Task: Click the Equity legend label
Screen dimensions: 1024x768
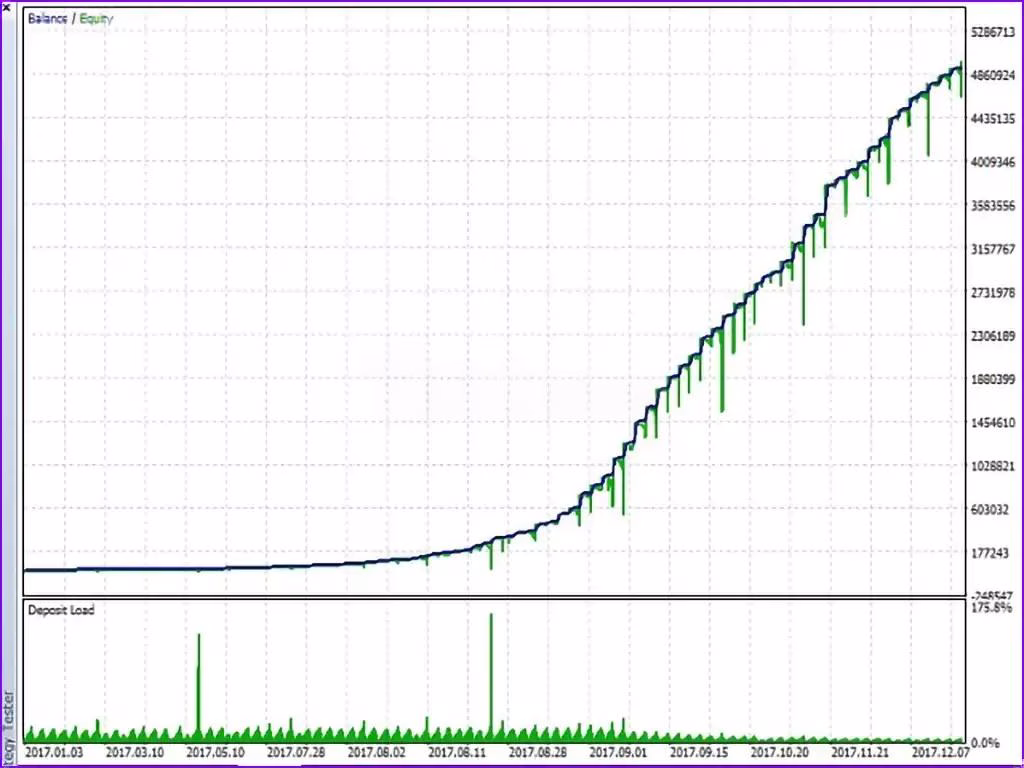Action: pos(96,18)
